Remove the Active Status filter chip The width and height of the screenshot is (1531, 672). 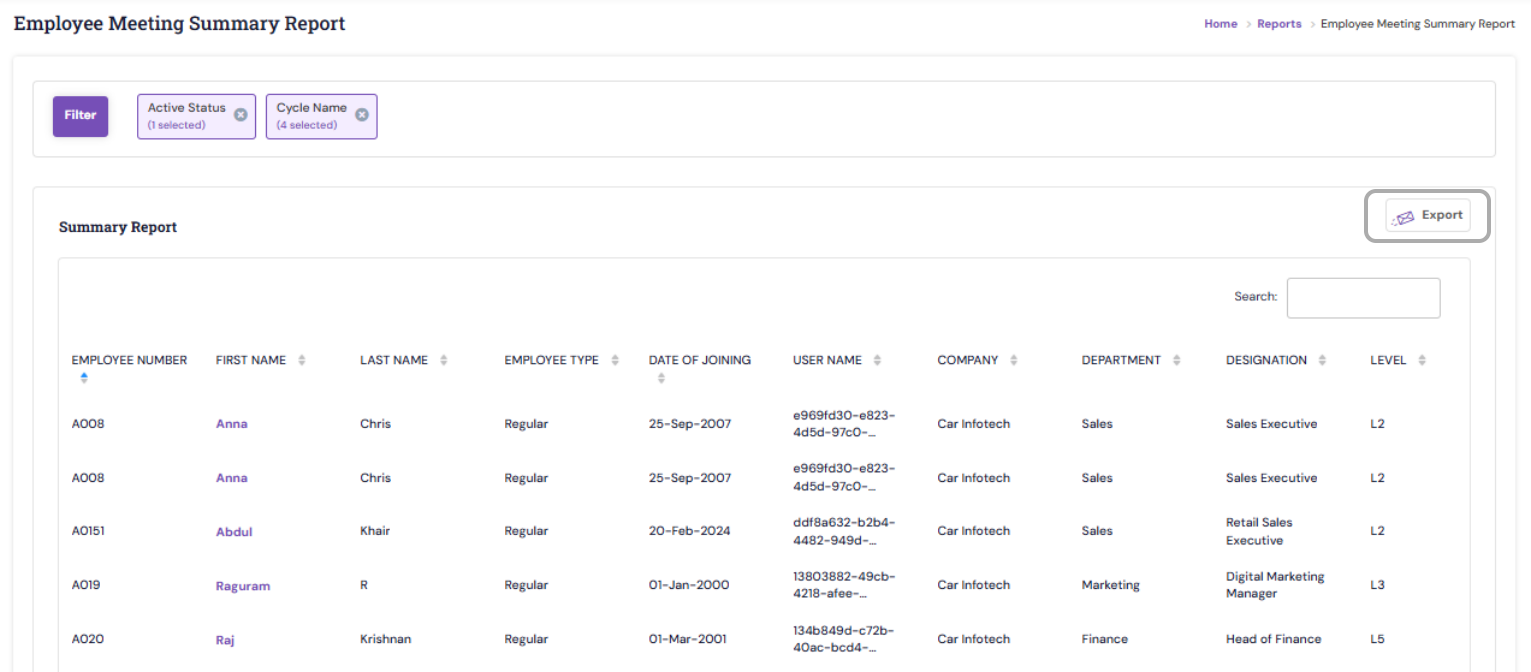[x=240, y=115]
